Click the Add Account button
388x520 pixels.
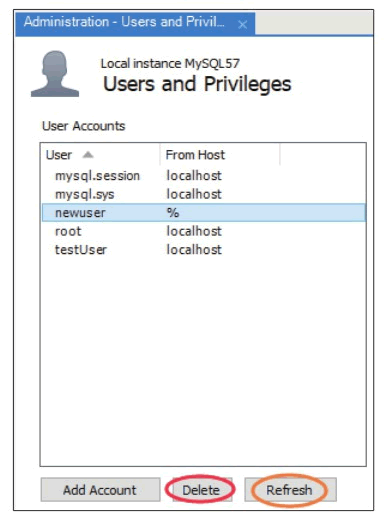(100, 490)
